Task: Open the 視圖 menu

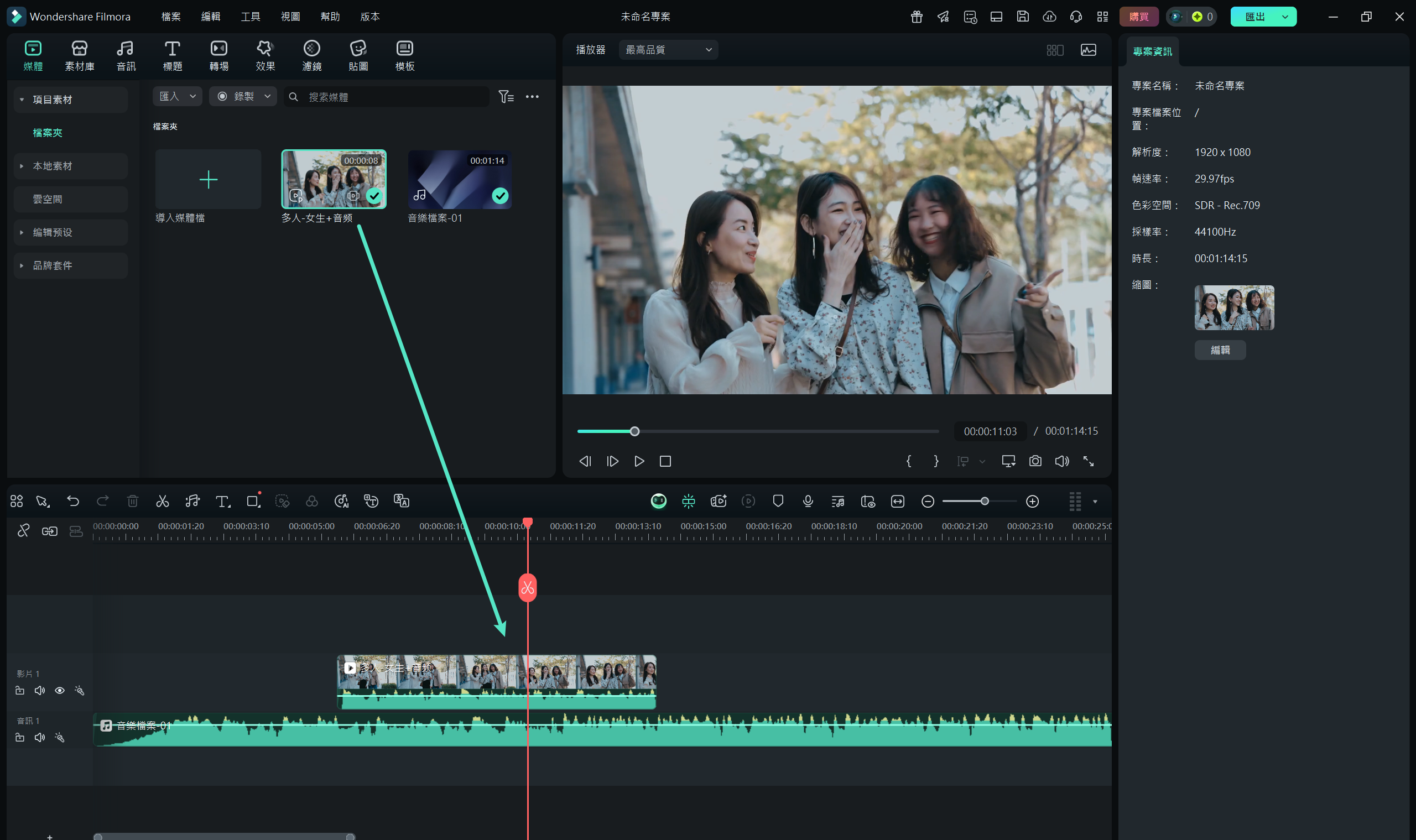Action: coord(290,17)
